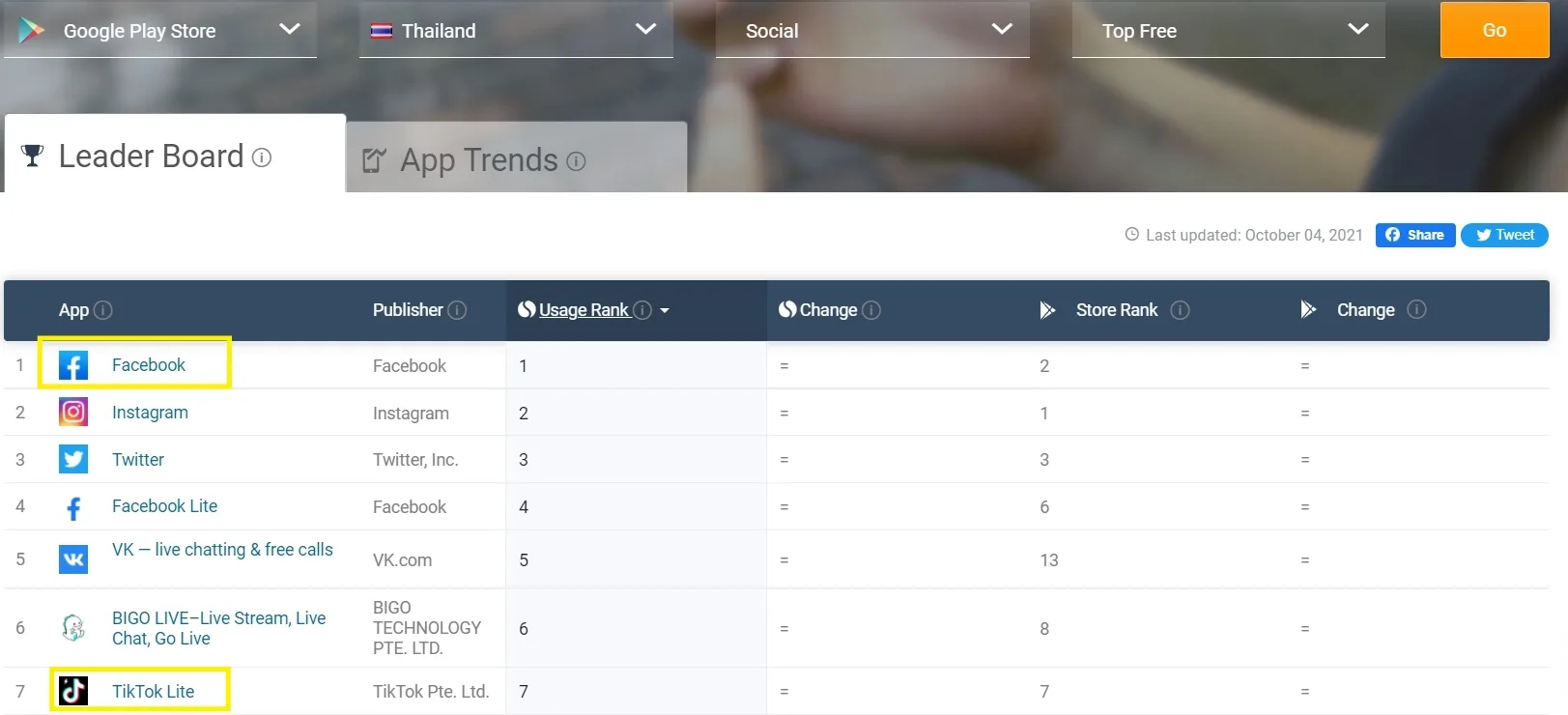Open the Facebook Lite app link
The height and width of the screenshot is (715, 1568).
(164, 506)
